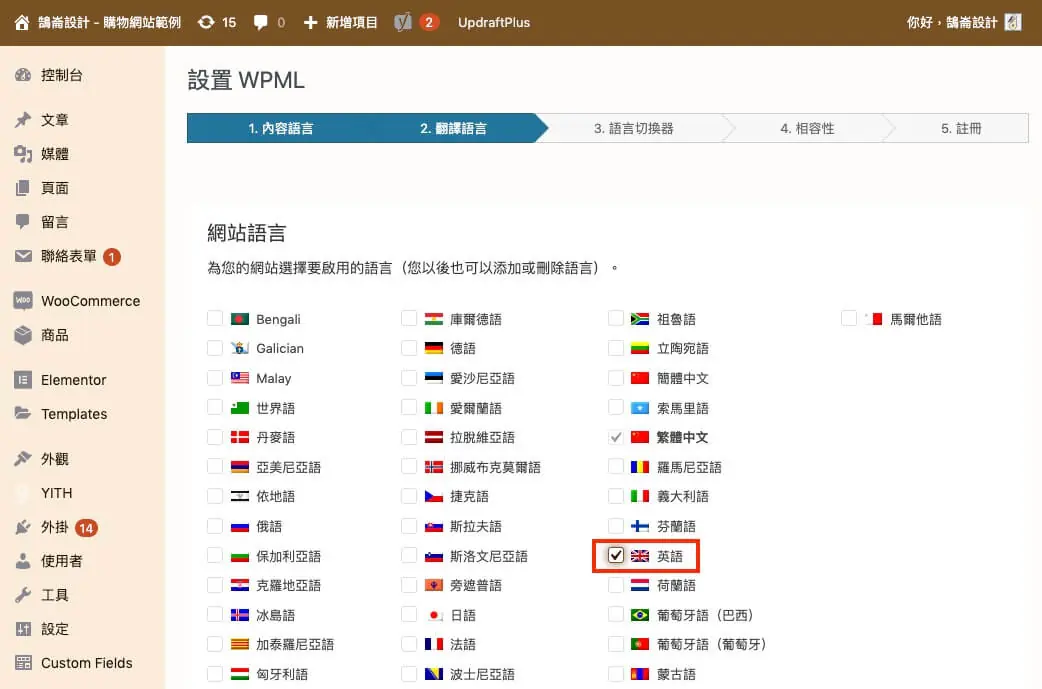Click 你好，鵠崙設計 account link
This screenshot has height=689, width=1042.
pos(952,23)
